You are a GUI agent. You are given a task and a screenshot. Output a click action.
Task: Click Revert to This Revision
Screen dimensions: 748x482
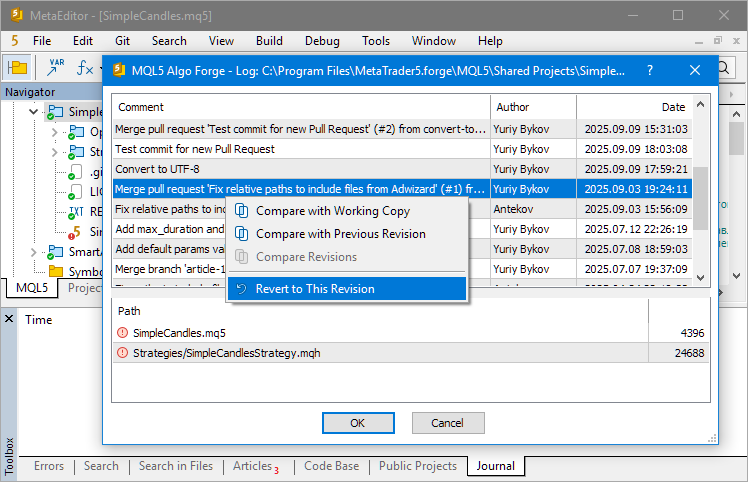347,289
